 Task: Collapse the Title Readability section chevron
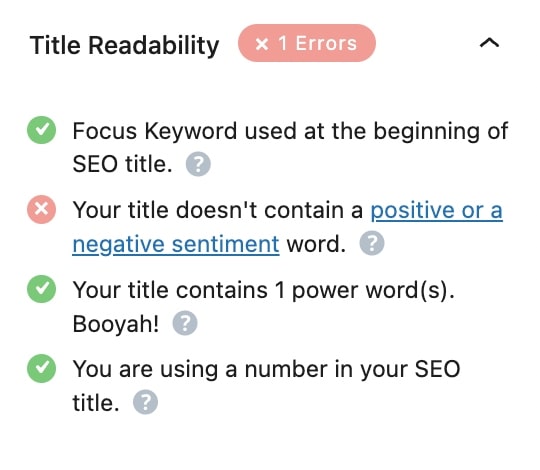(489, 43)
